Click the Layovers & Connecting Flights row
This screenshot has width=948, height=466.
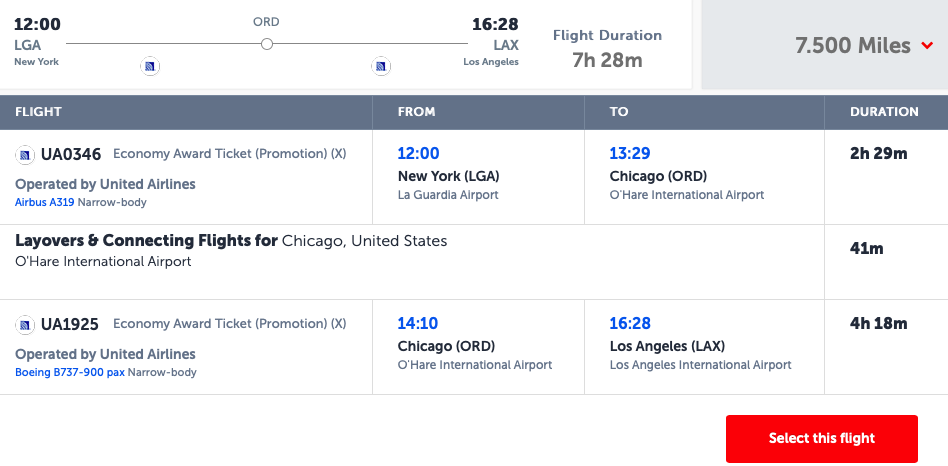click(x=474, y=262)
